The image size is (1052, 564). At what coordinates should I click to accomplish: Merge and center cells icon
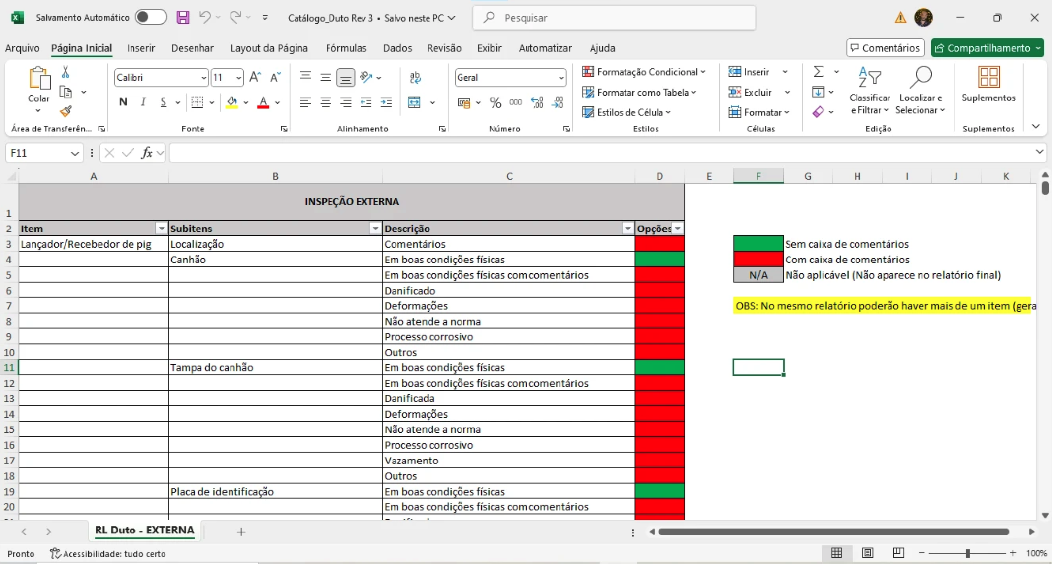tap(415, 102)
